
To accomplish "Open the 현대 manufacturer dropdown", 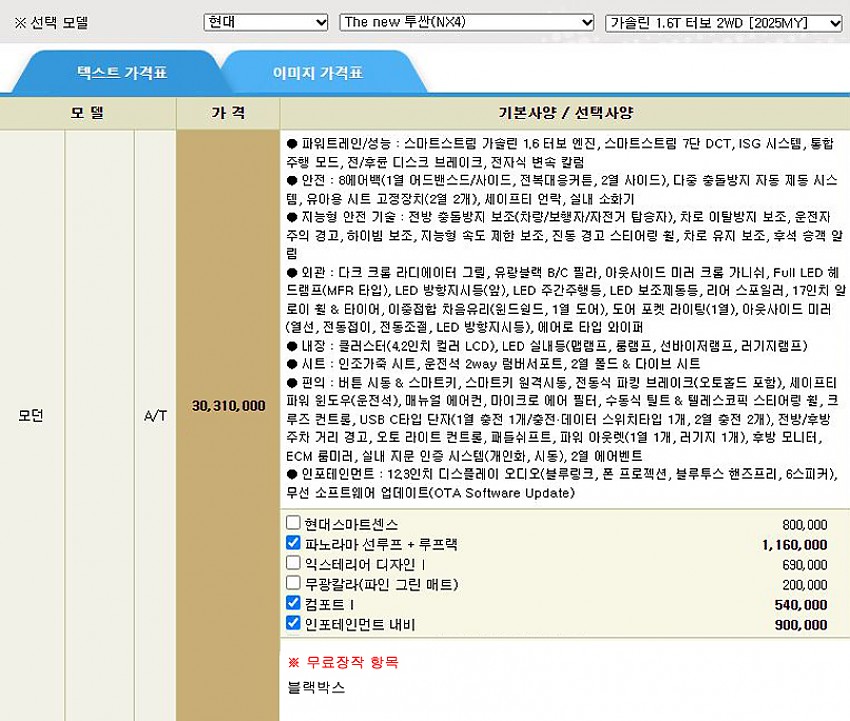I will 265,22.
